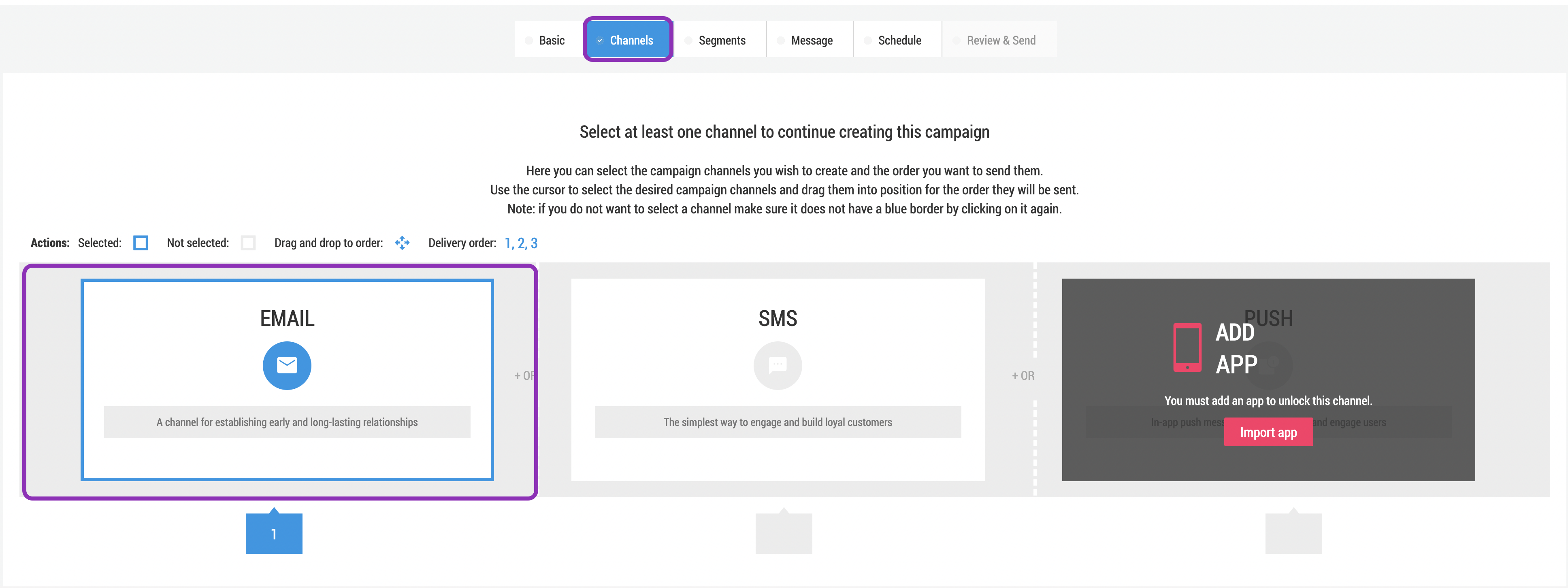Click the grey Not selected legend checkbox

point(248,243)
